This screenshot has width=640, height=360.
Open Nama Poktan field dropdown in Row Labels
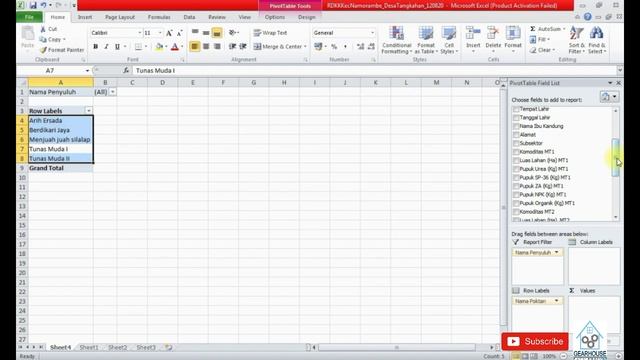click(x=556, y=301)
